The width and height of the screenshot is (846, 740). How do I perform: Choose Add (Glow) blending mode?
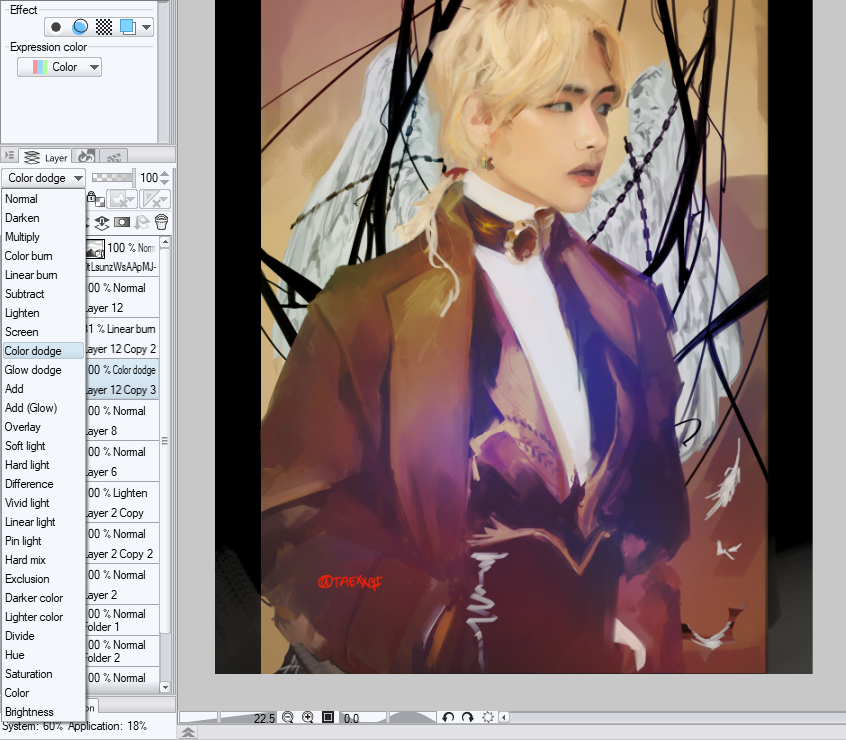pos(44,408)
